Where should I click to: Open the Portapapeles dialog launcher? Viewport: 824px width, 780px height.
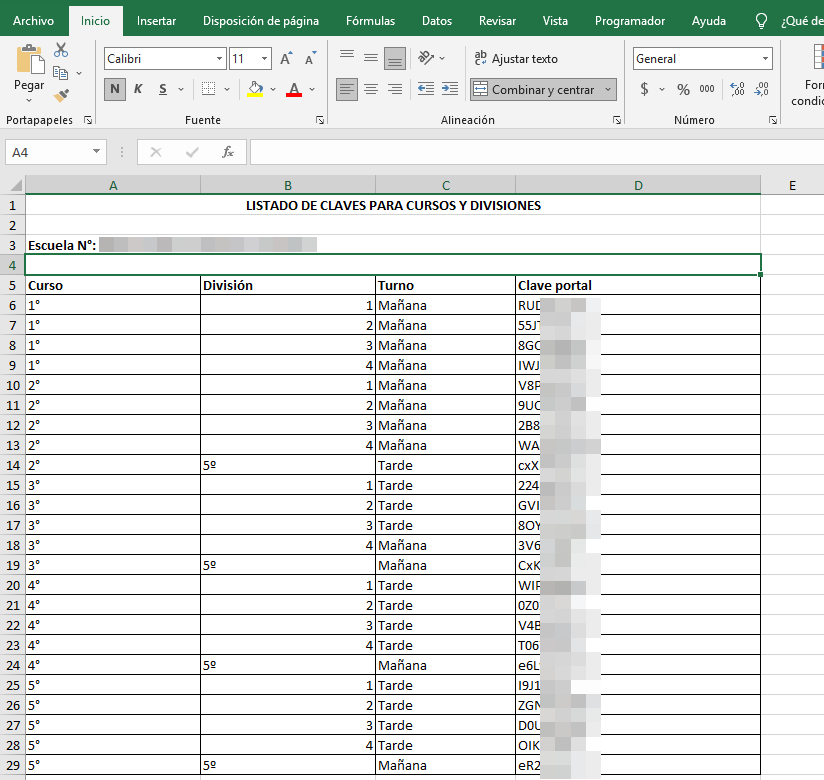pos(88,120)
